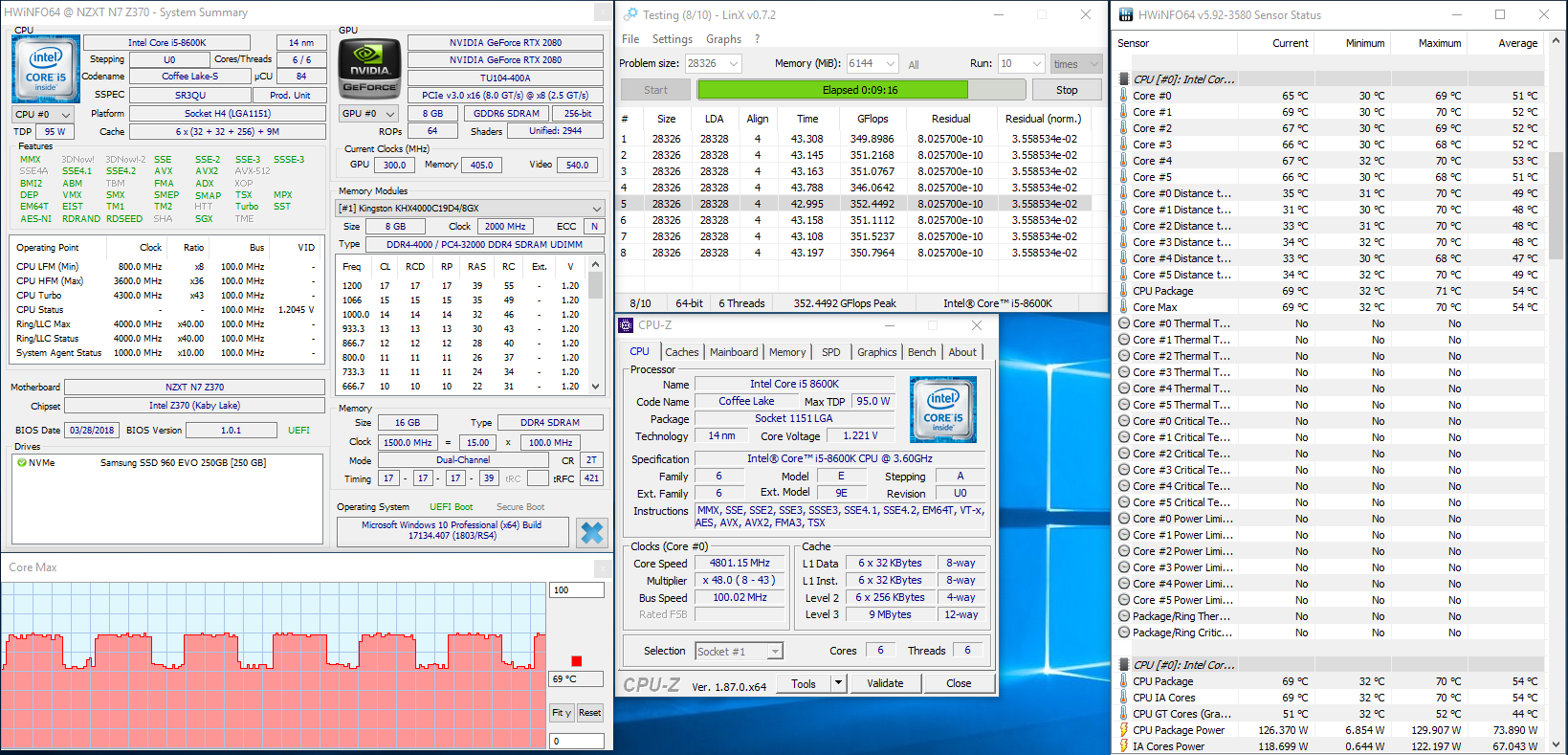Click the CPU-Z Tools button

click(x=804, y=683)
